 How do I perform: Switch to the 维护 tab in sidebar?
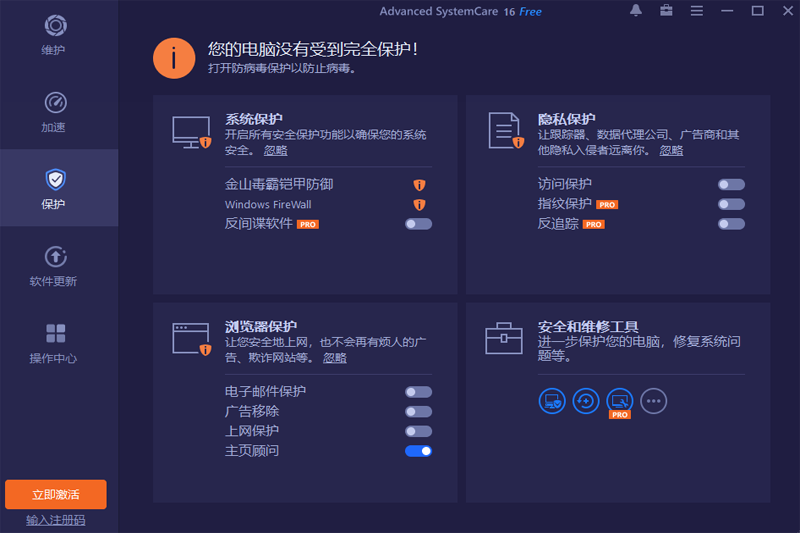(x=54, y=35)
